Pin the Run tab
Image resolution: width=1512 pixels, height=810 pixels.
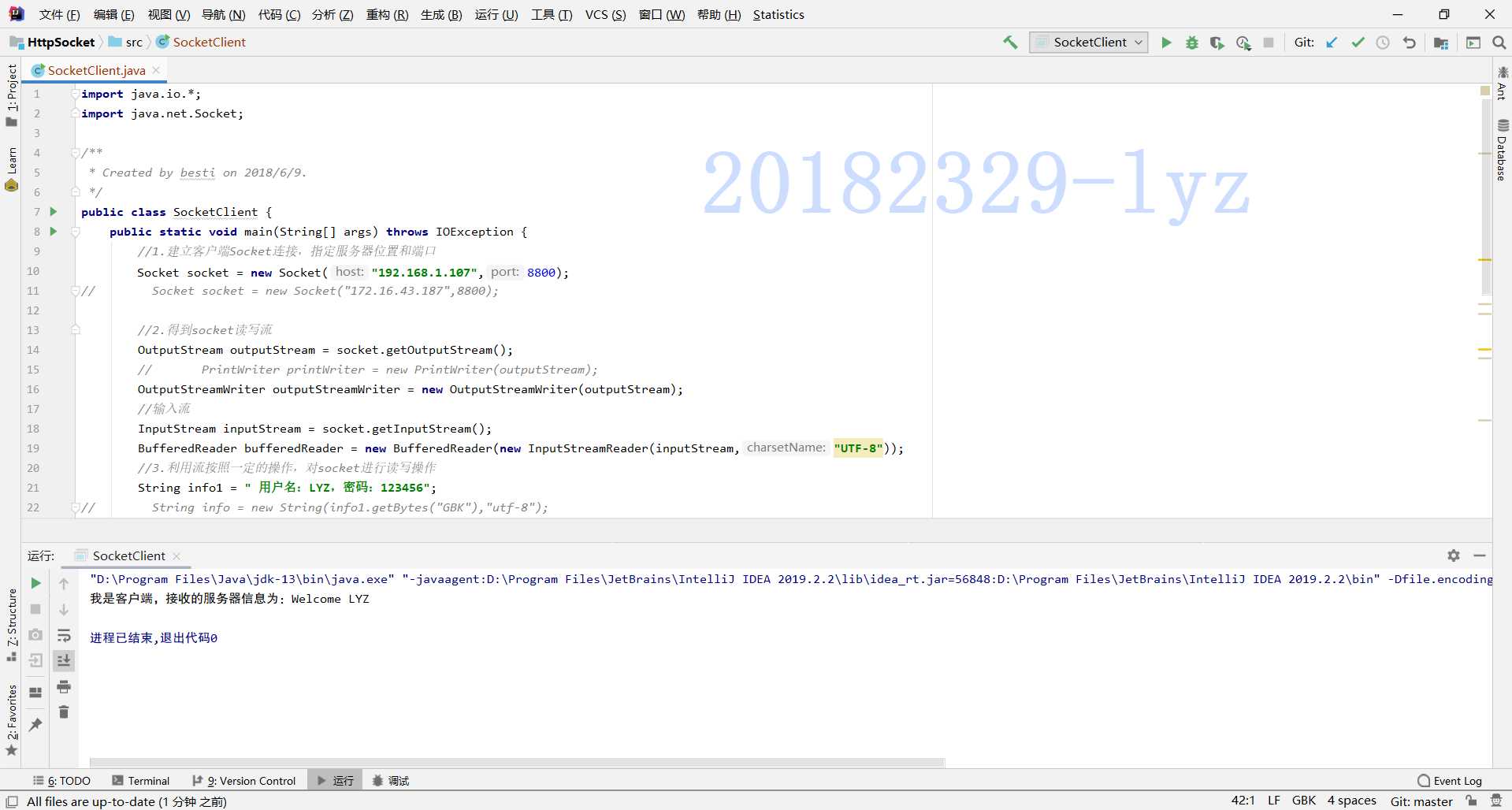coord(35,724)
